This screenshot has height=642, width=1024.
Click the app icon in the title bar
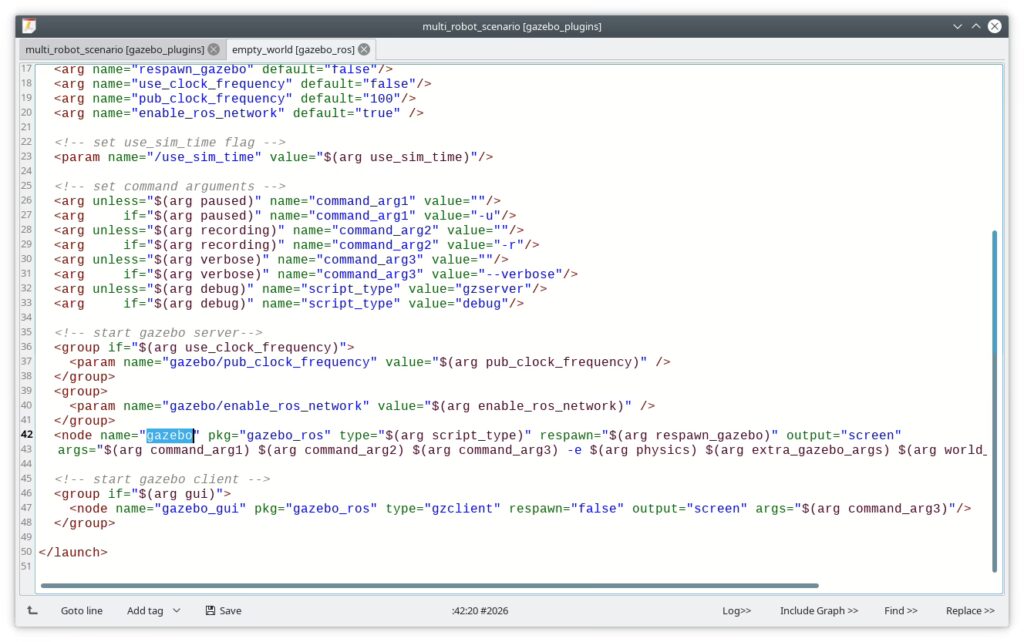[29, 26]
